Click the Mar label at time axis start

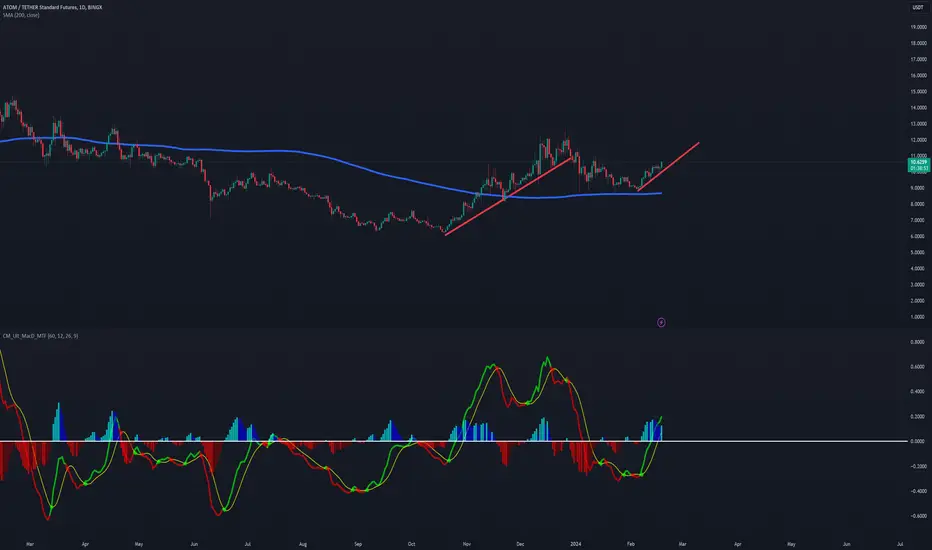[x=30, y=544]
